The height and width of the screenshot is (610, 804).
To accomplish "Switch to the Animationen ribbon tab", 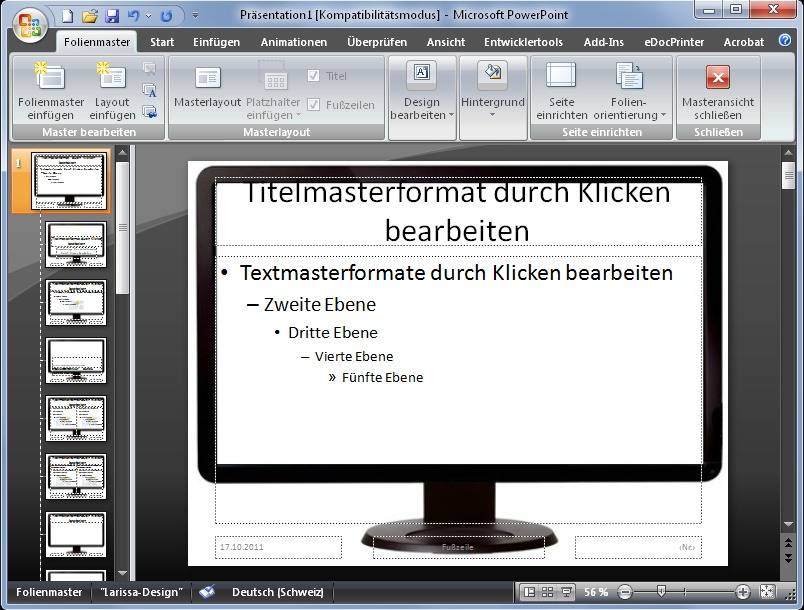I will pyautogui.click(x=293, y=42).
